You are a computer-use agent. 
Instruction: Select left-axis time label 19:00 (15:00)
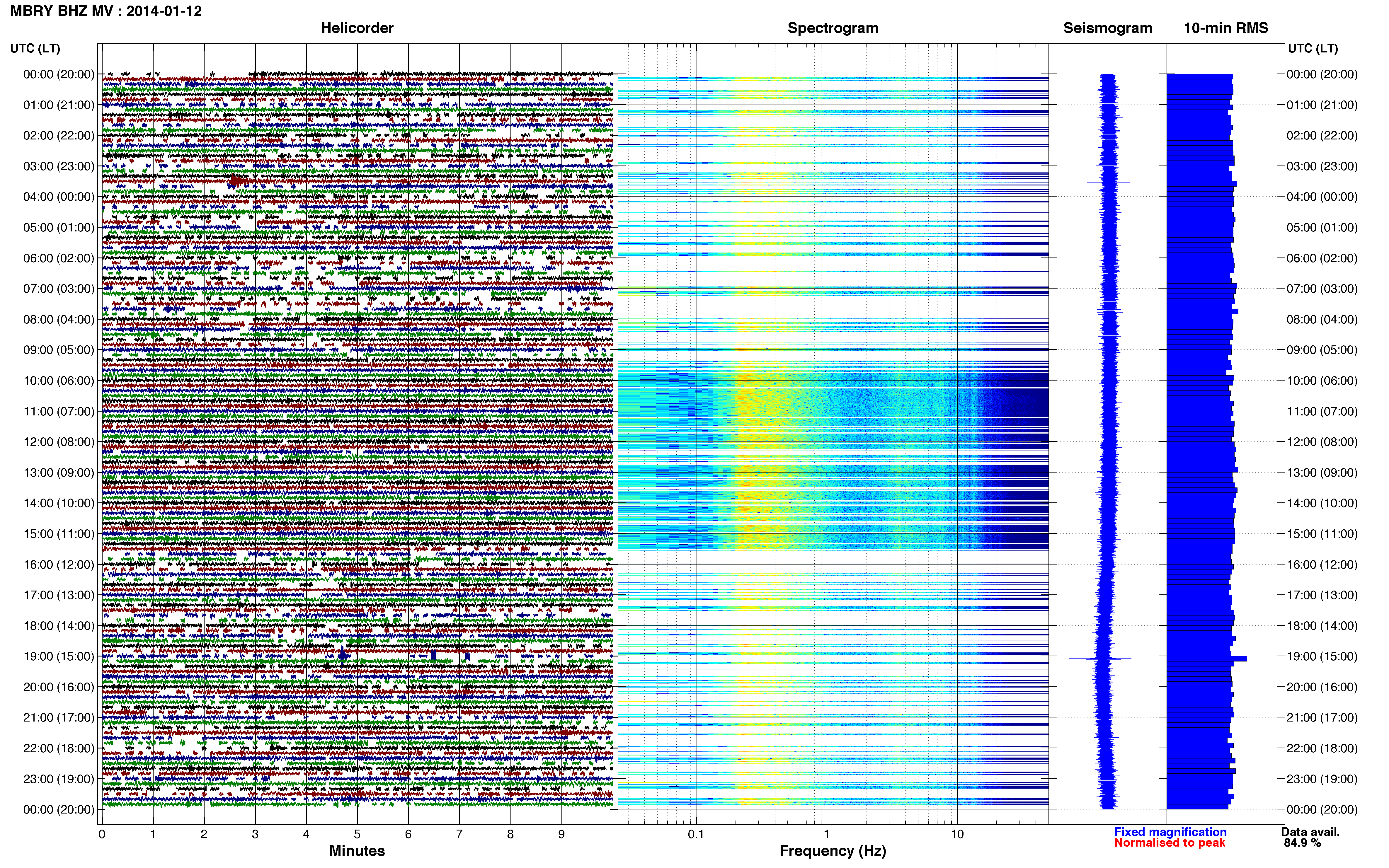[x=59, y=656]
